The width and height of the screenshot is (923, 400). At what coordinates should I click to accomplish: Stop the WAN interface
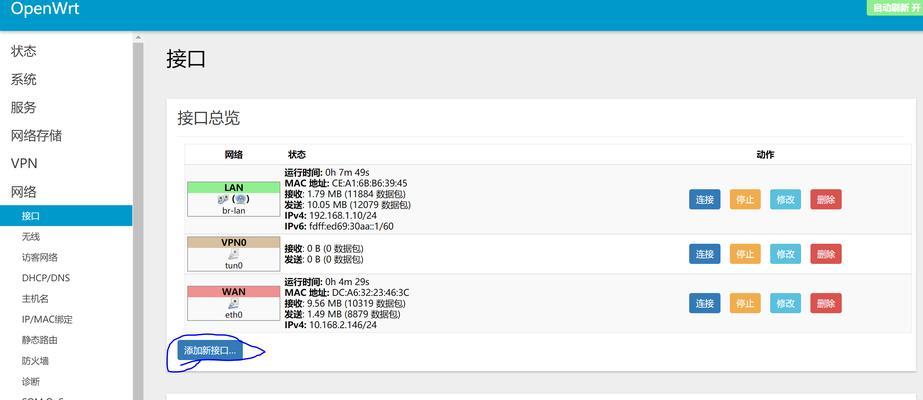[745, 304]
